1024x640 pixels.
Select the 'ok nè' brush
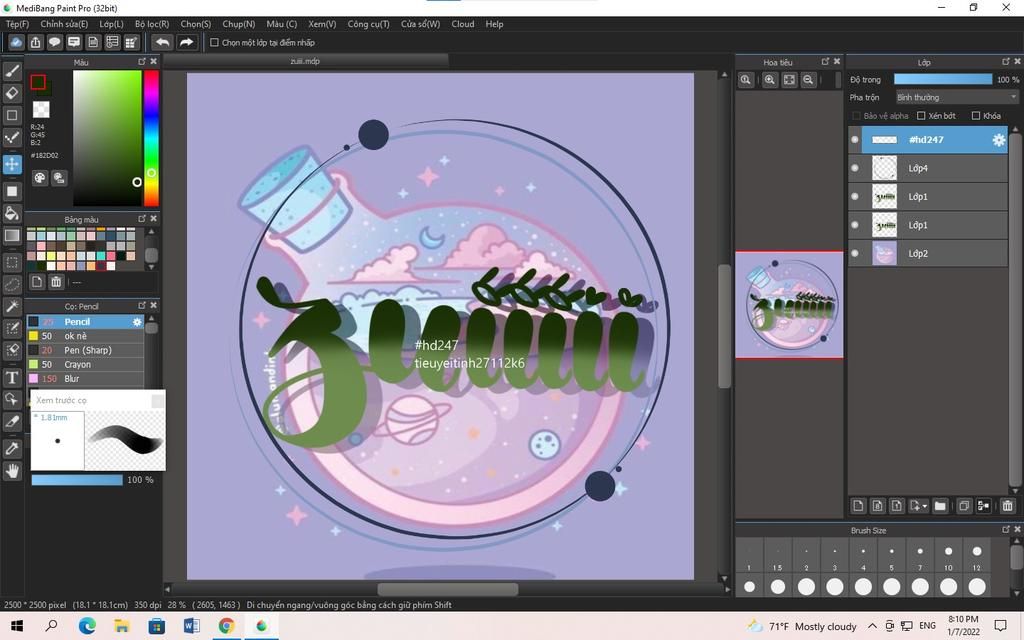point(86,336)
